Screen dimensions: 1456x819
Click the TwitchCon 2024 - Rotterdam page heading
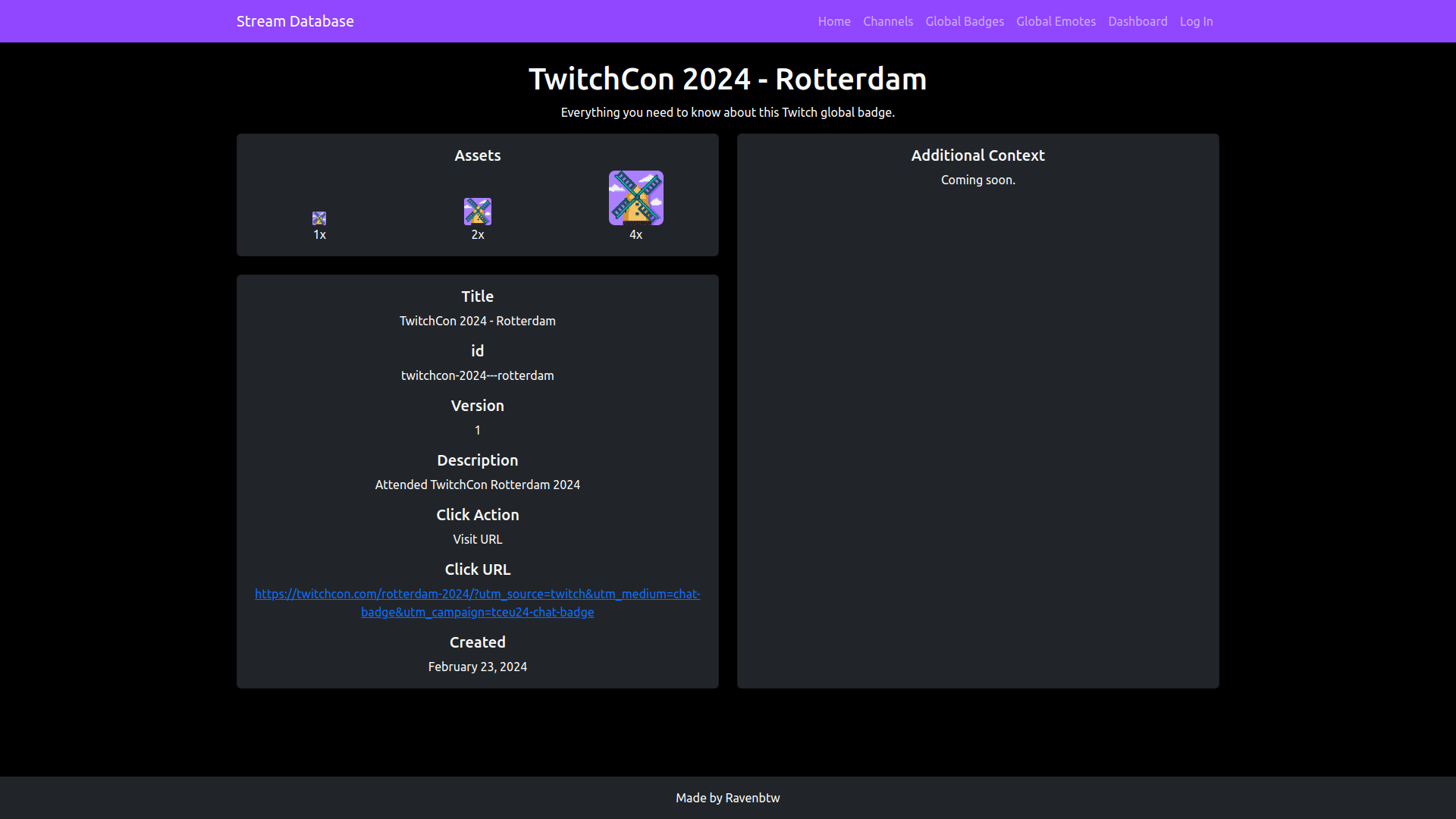click(x=728, y=79)
